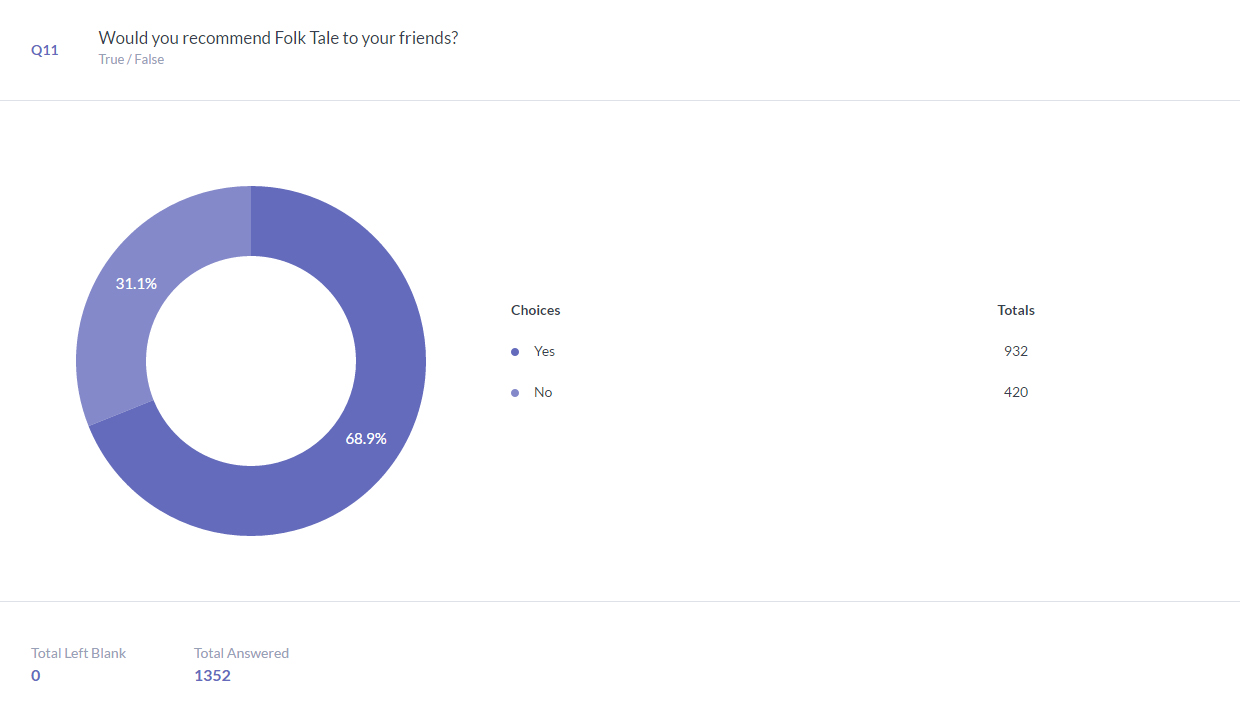The height and width of the screenshot is (727, 1240).
Task: Click the No legend color dot
Action: 515,393
